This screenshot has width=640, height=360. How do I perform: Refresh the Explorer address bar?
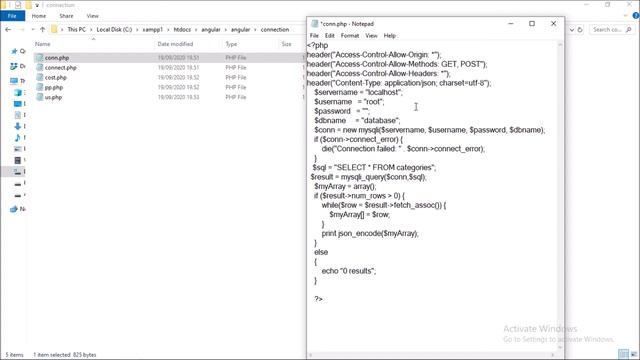tap(580, 30)
